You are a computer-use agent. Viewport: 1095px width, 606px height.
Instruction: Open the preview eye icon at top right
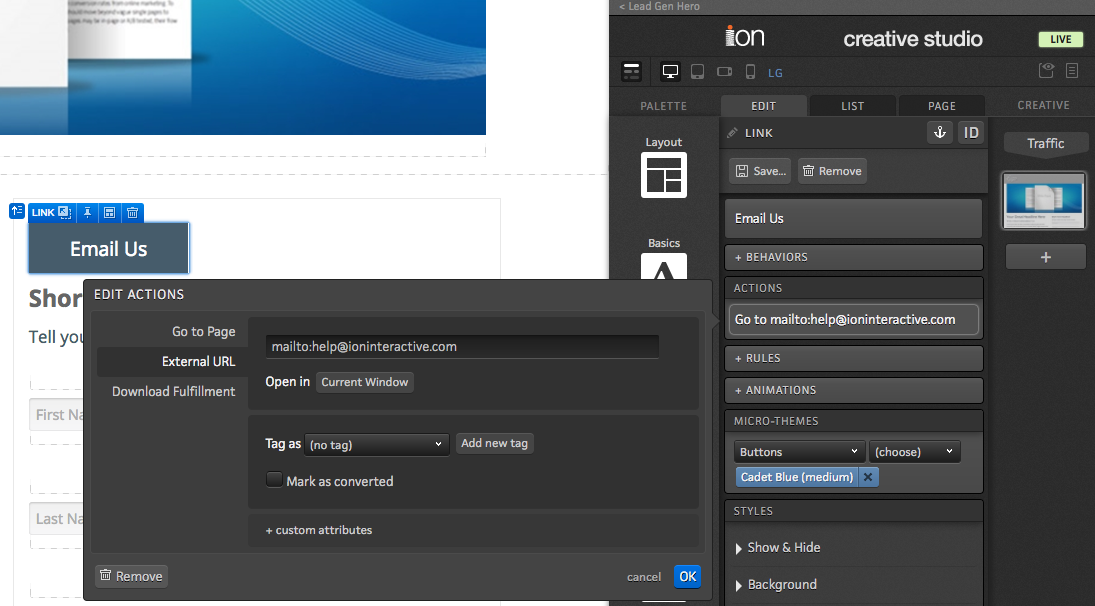[1046, 71]
